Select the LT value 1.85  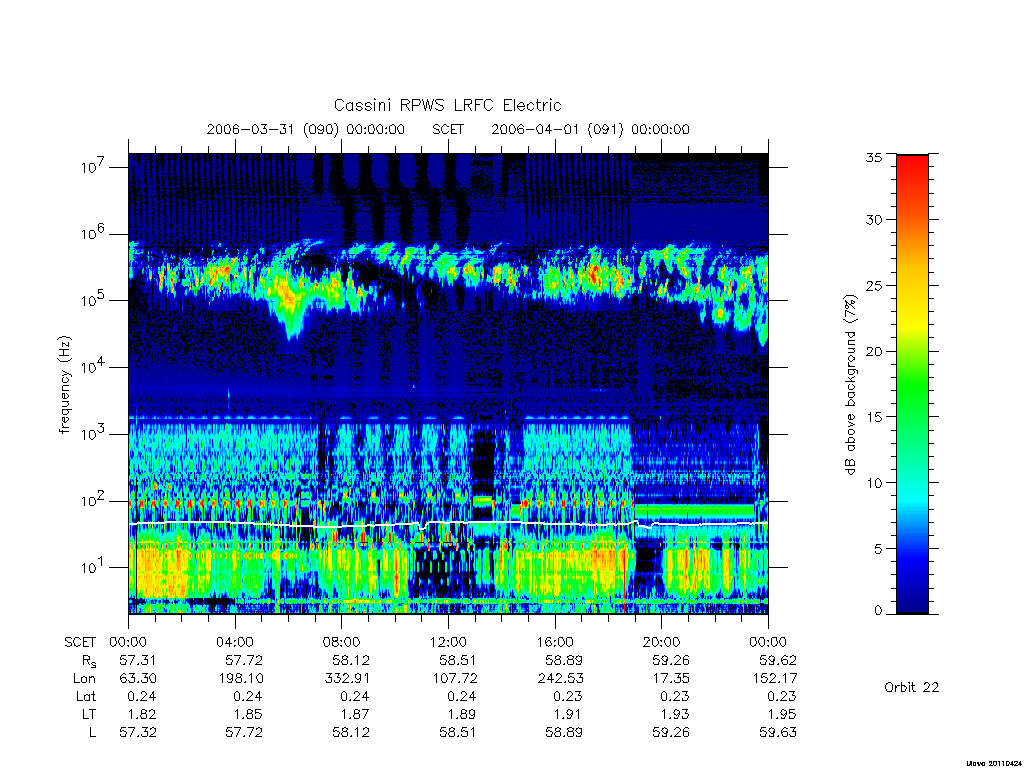(x=249, y=714)
